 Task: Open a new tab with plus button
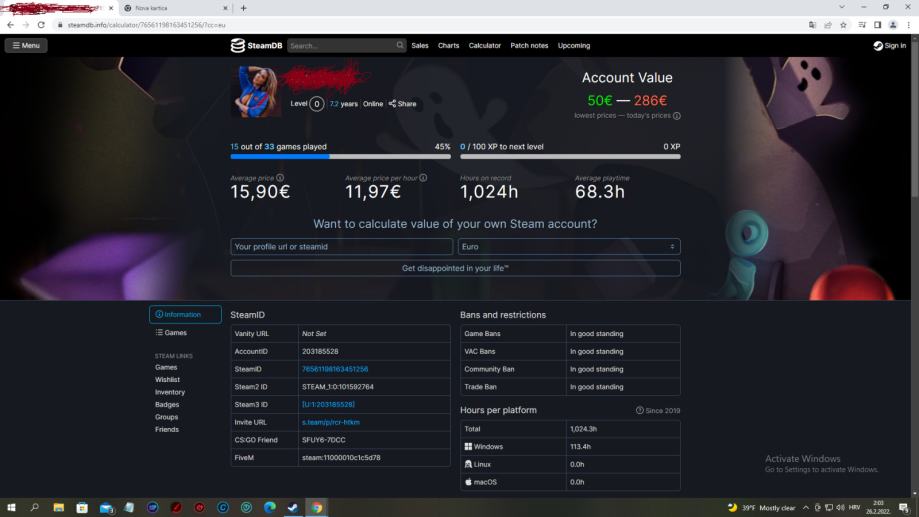pos(243,8)
